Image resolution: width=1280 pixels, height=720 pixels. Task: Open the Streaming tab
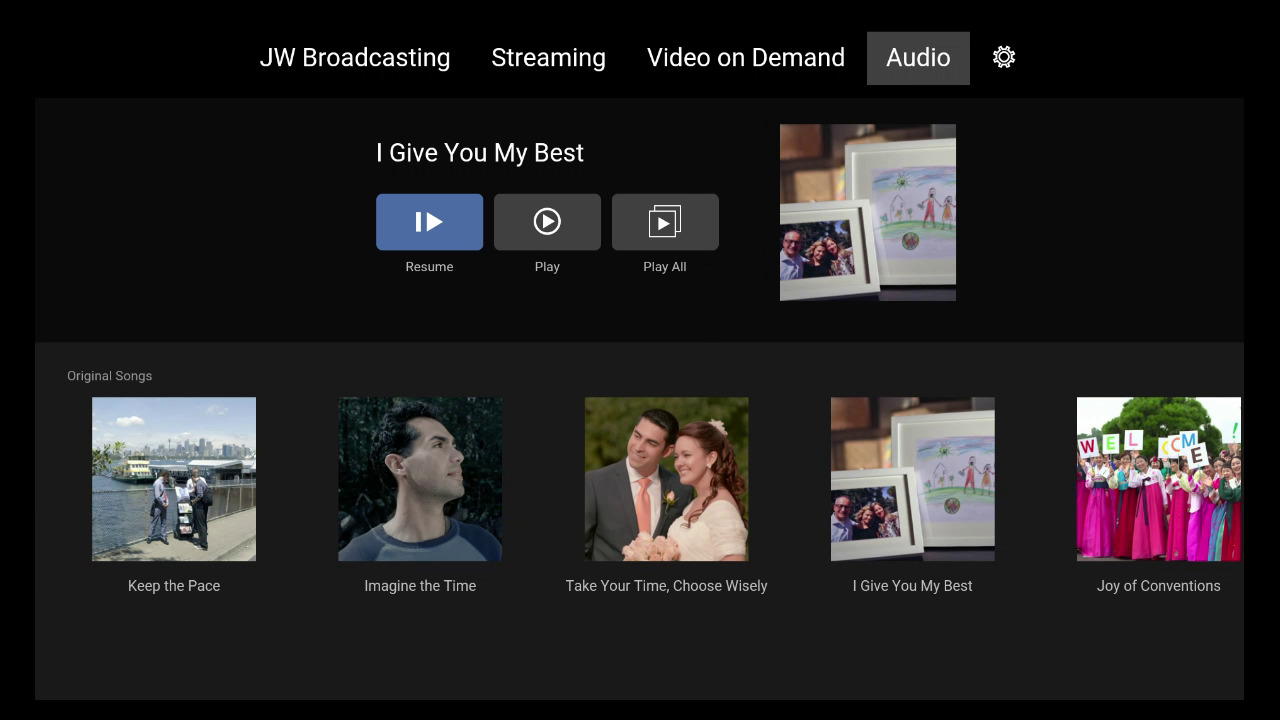(x=548, y=58)
